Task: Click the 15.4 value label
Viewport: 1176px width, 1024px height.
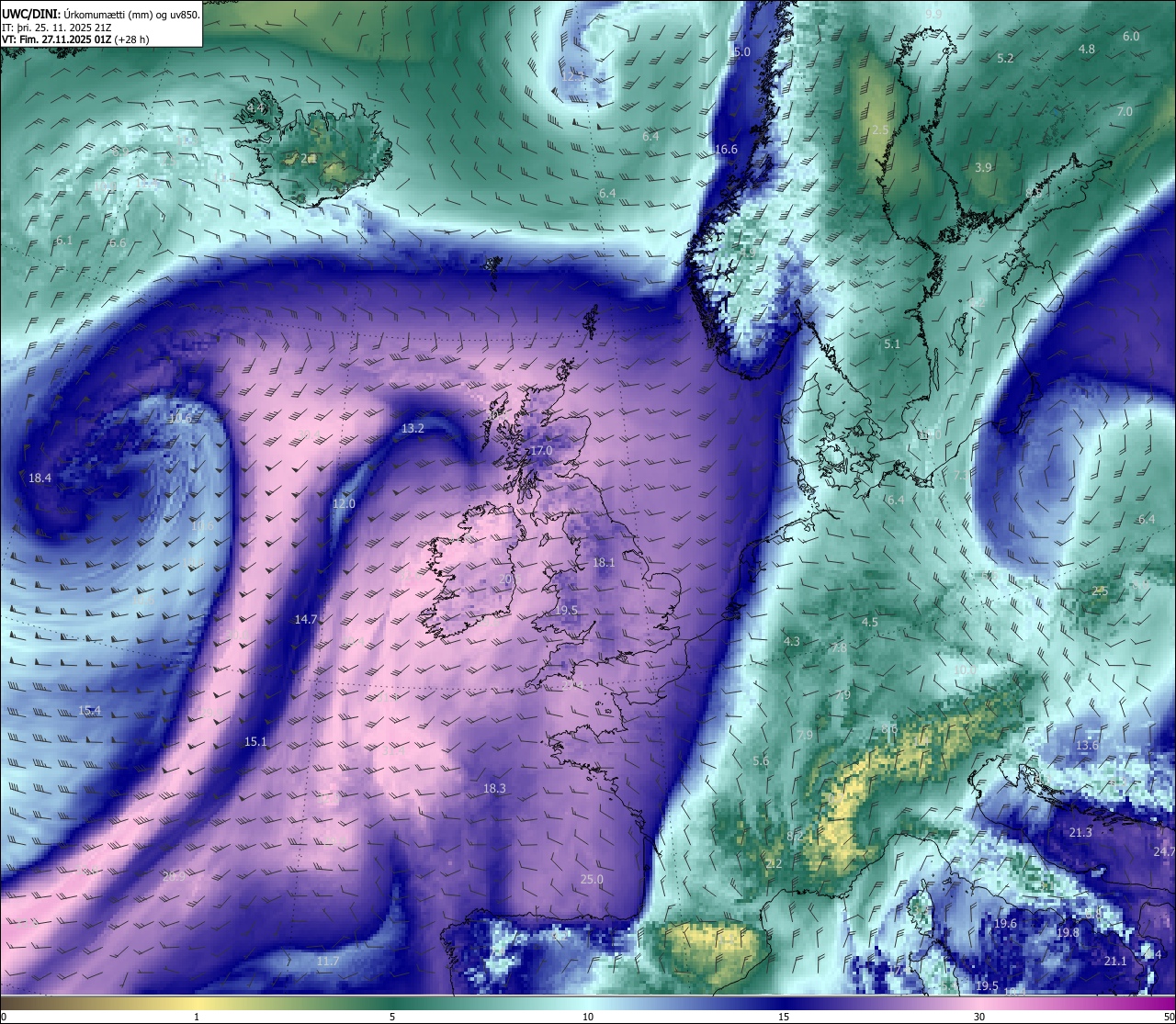Action: point(89,711)
